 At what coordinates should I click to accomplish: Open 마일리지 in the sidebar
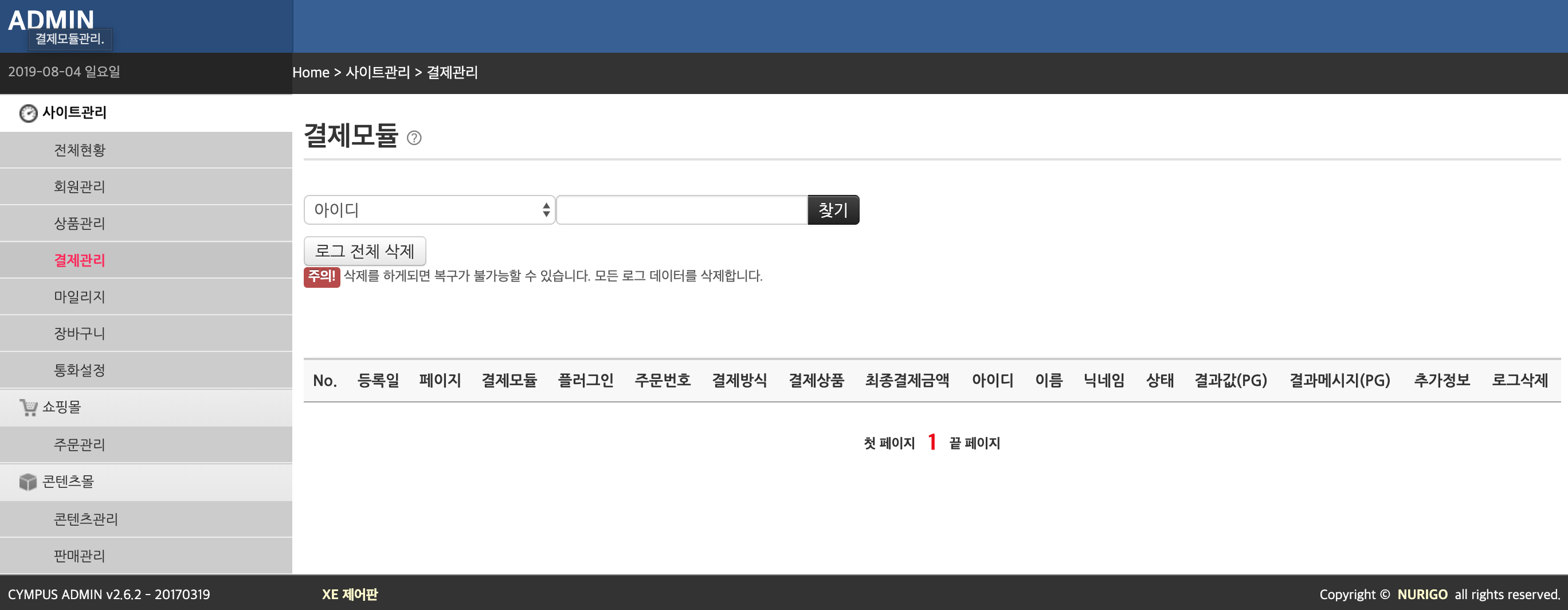click(x=146, y=296)
